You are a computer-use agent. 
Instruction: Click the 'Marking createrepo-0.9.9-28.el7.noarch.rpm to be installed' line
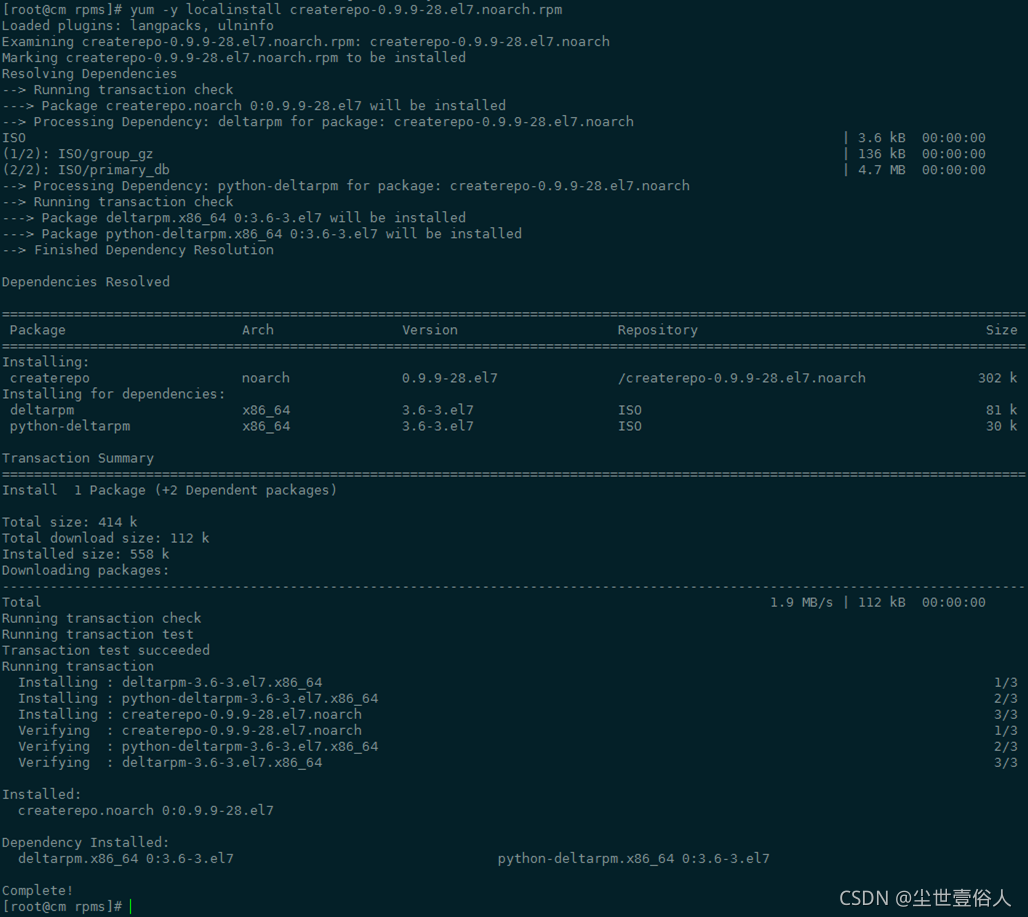[233, 58]
